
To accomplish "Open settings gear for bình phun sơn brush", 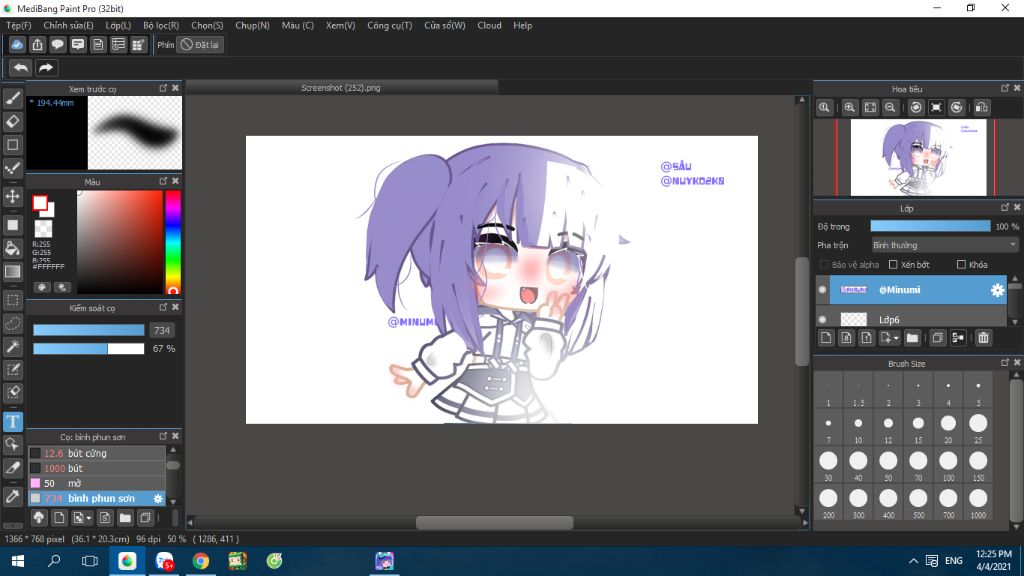I will pos(158,498).
